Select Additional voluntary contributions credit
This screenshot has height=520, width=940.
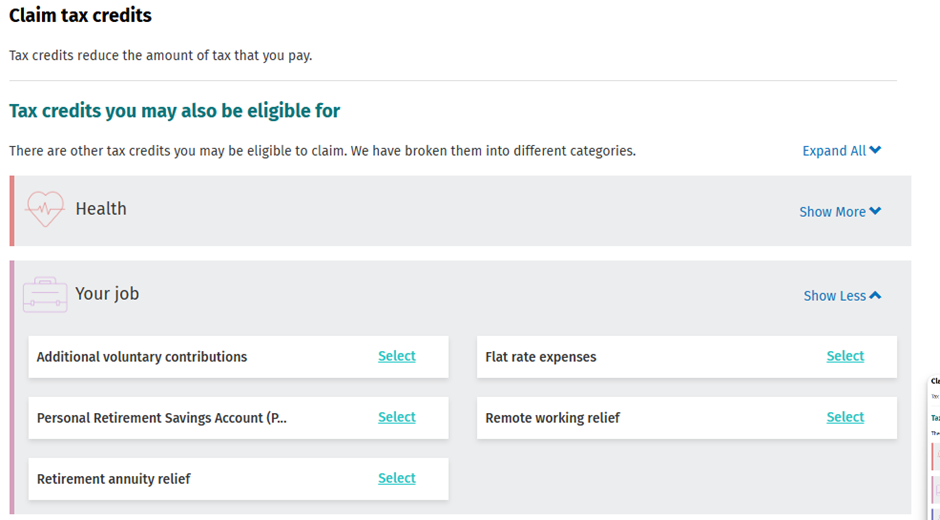coord(396,356)
